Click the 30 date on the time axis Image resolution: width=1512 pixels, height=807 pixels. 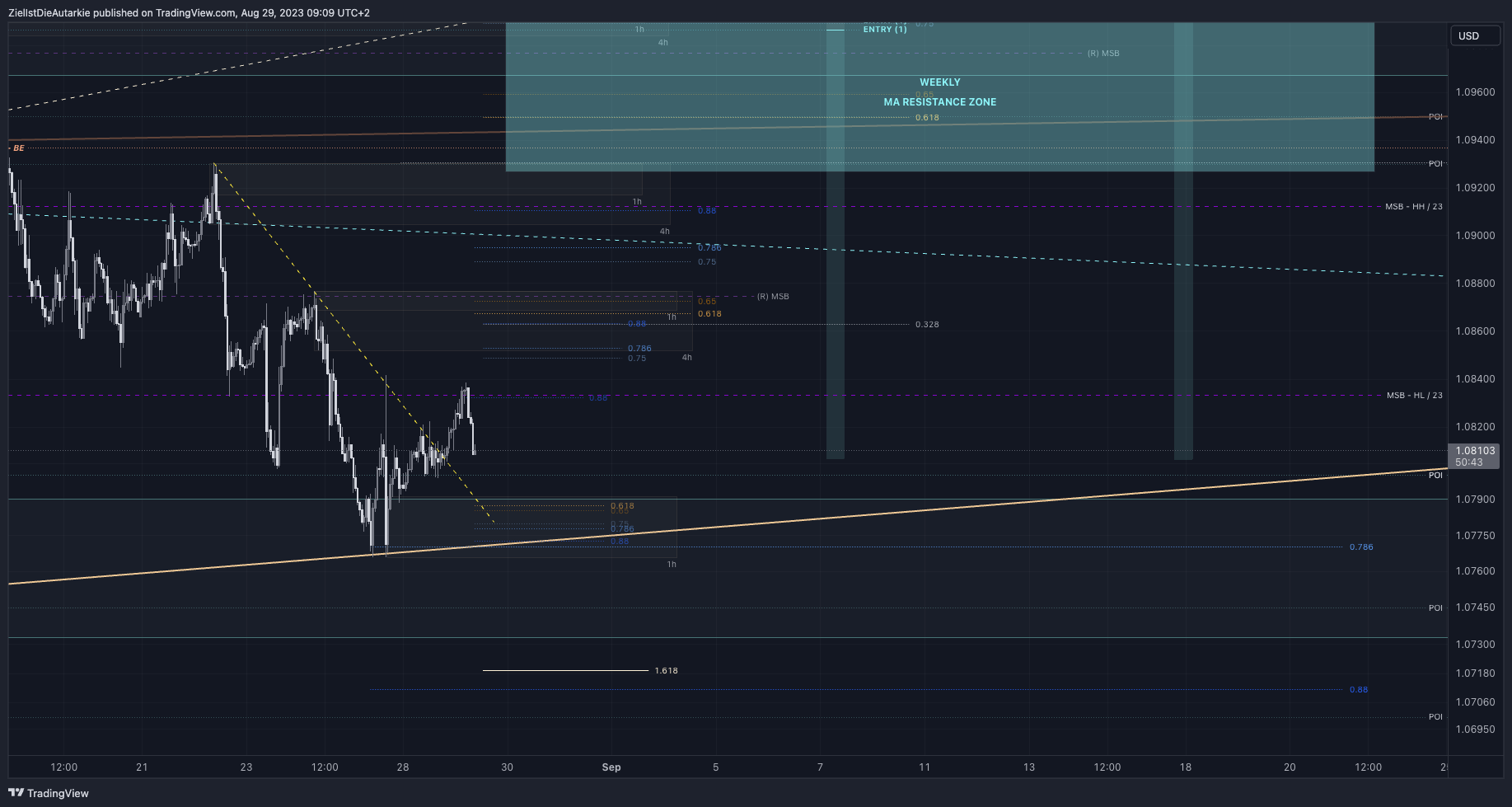click(x=507, y=767)
